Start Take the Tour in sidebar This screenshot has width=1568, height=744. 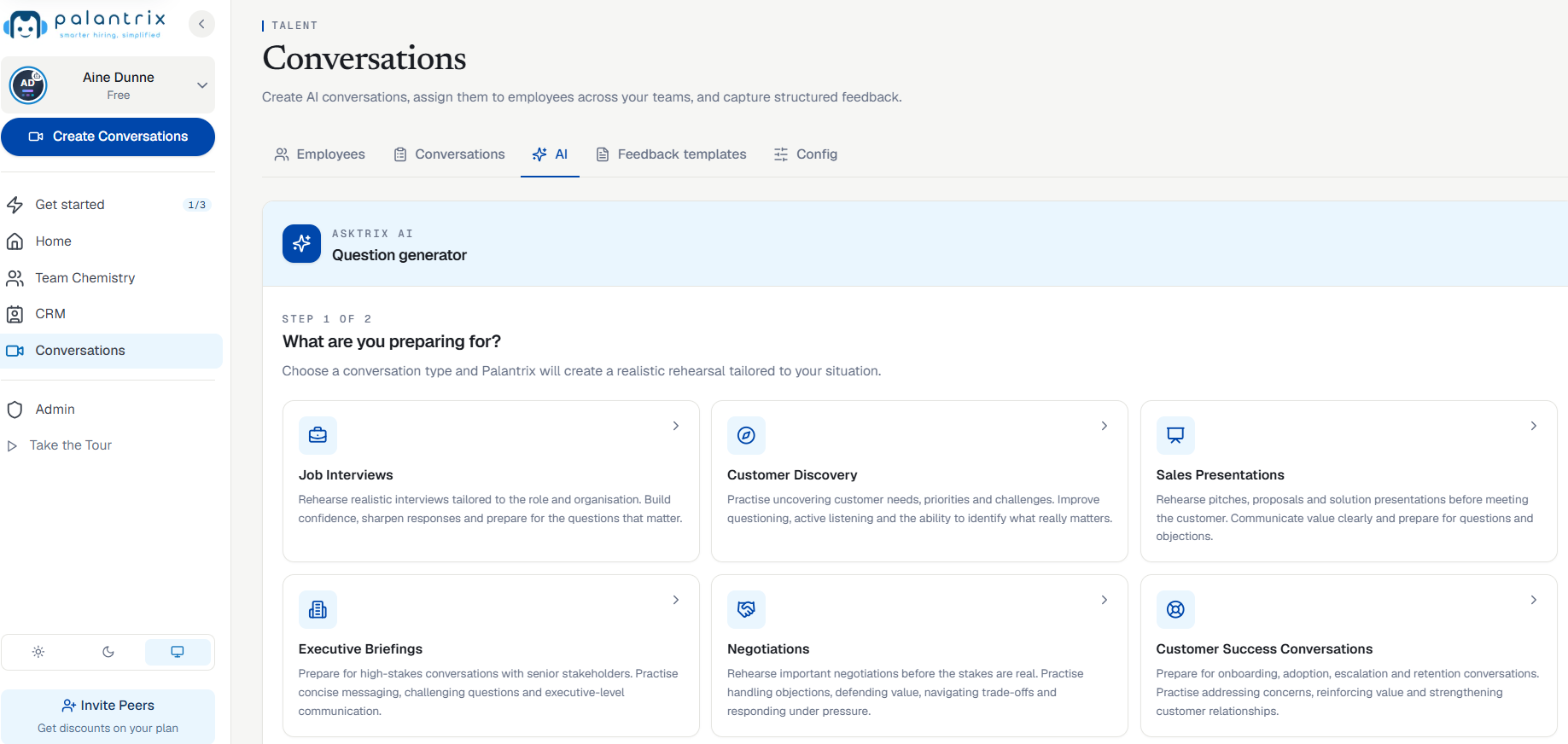[x=60, y=445]
